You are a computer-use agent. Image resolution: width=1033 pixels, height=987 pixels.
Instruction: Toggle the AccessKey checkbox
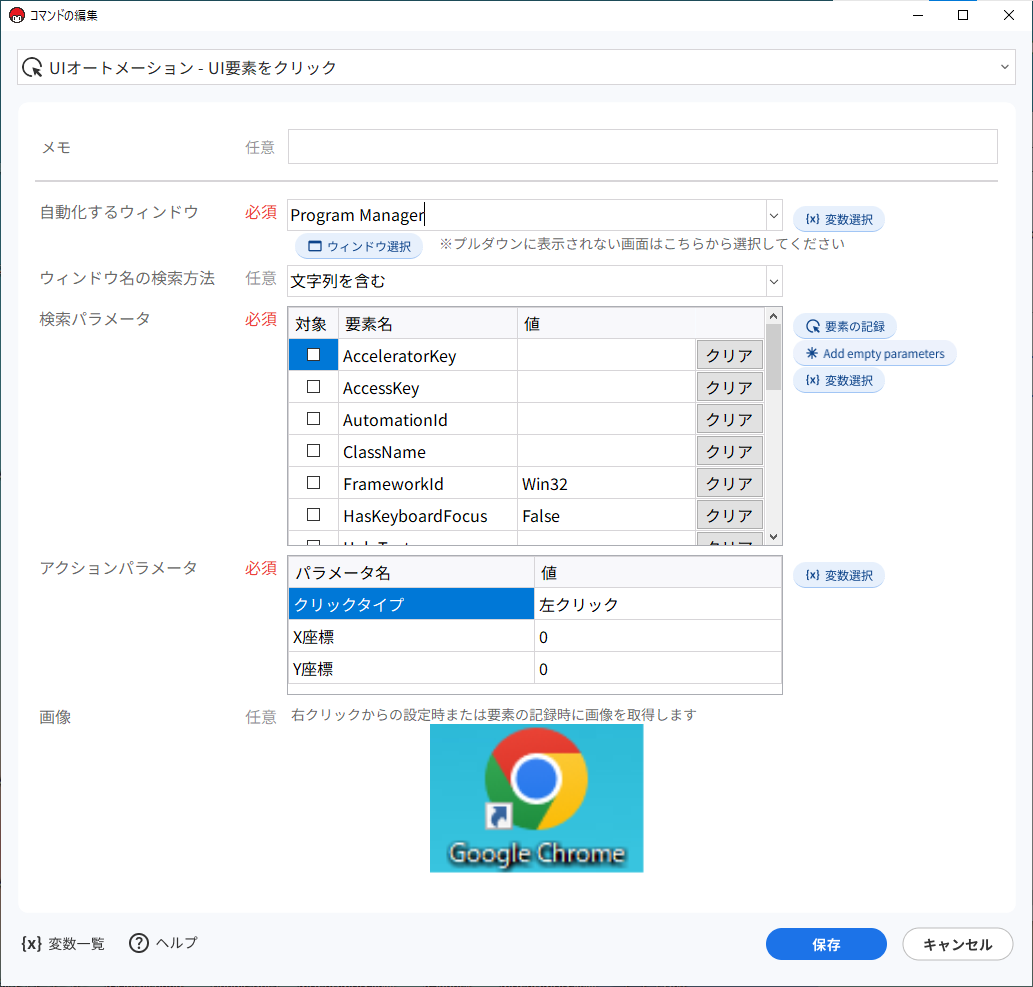[x=314, y=387]
